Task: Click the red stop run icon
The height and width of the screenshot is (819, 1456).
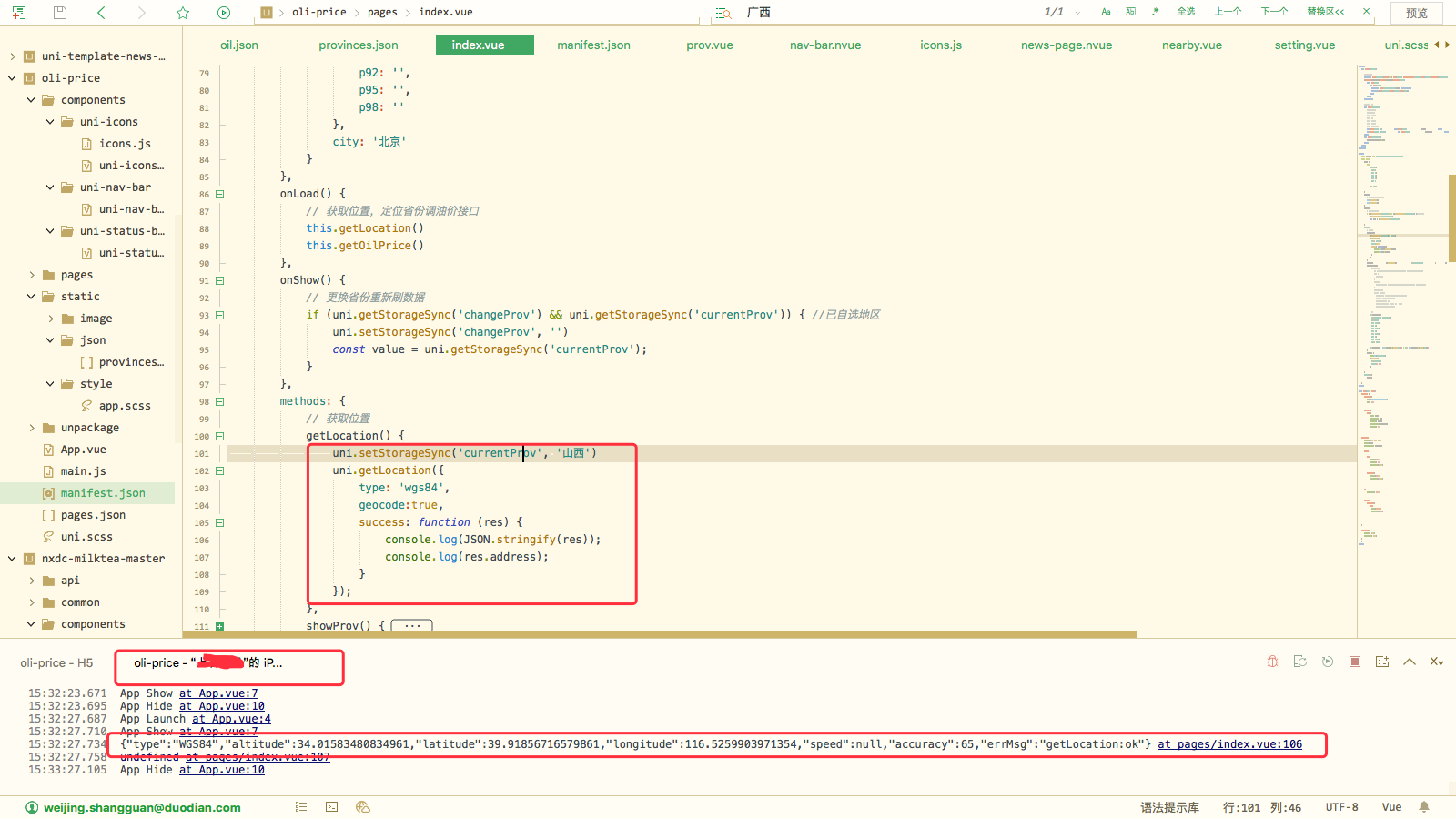Action: tap(1355, 662)
